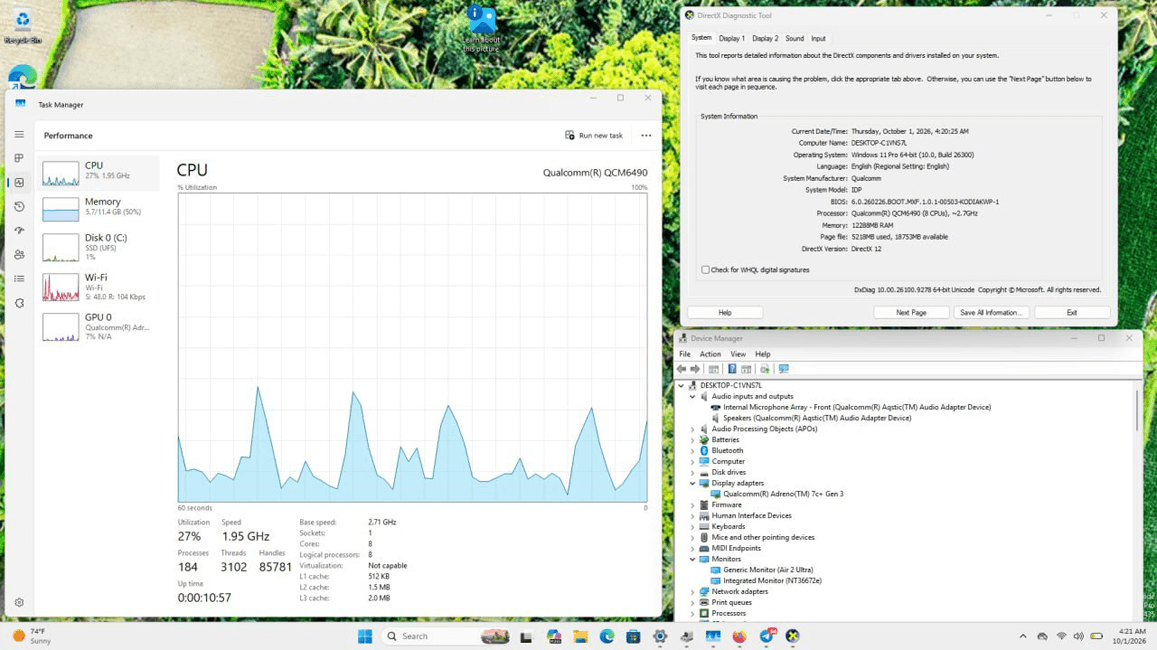Image resolution: width=1157 pixels, height=650 pixels.
Task: Open File Explorer from taskbar
Action: [x=581, y=636]
